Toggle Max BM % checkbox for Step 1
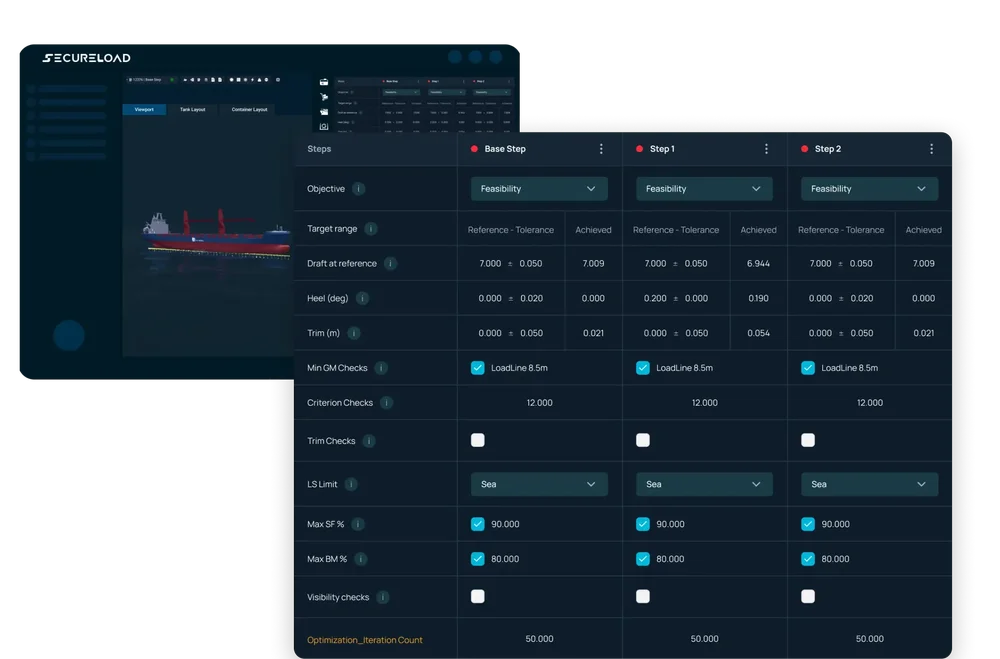Screen dimensions: 1000x659 [x=643, y=559]
